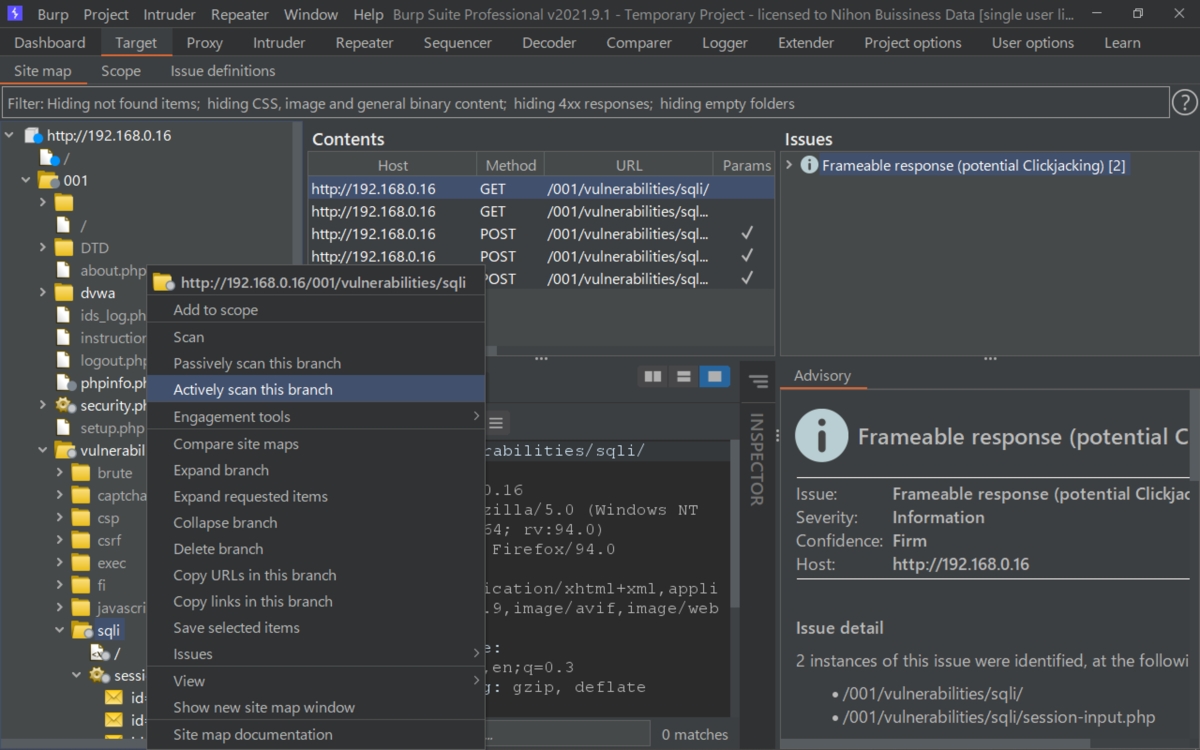This screenshot has height=750, width=1200.
Task: Open the Inspector panel toggle icon
Action: click(x=758, y=381)
